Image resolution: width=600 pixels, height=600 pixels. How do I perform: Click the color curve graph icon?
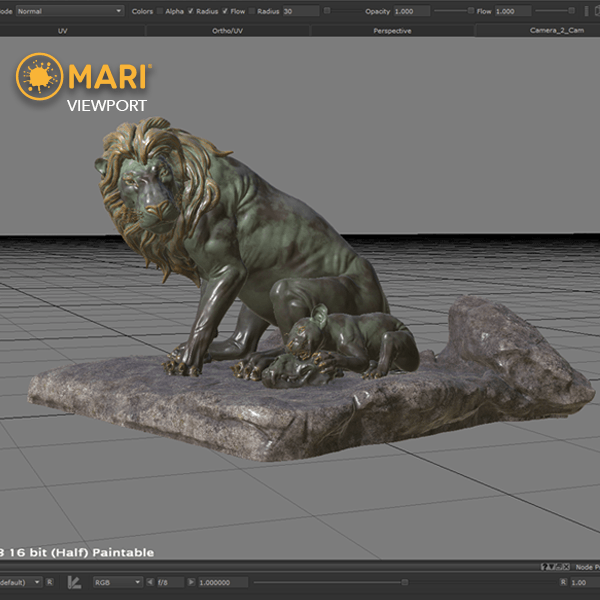74,582
